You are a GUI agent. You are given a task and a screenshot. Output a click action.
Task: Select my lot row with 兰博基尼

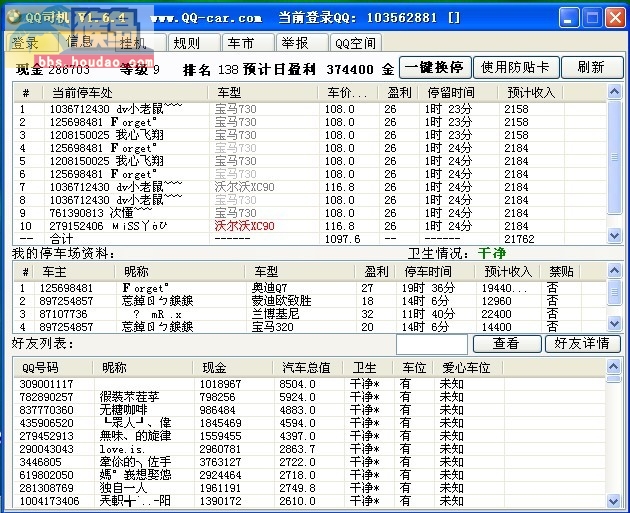(310, 314)
